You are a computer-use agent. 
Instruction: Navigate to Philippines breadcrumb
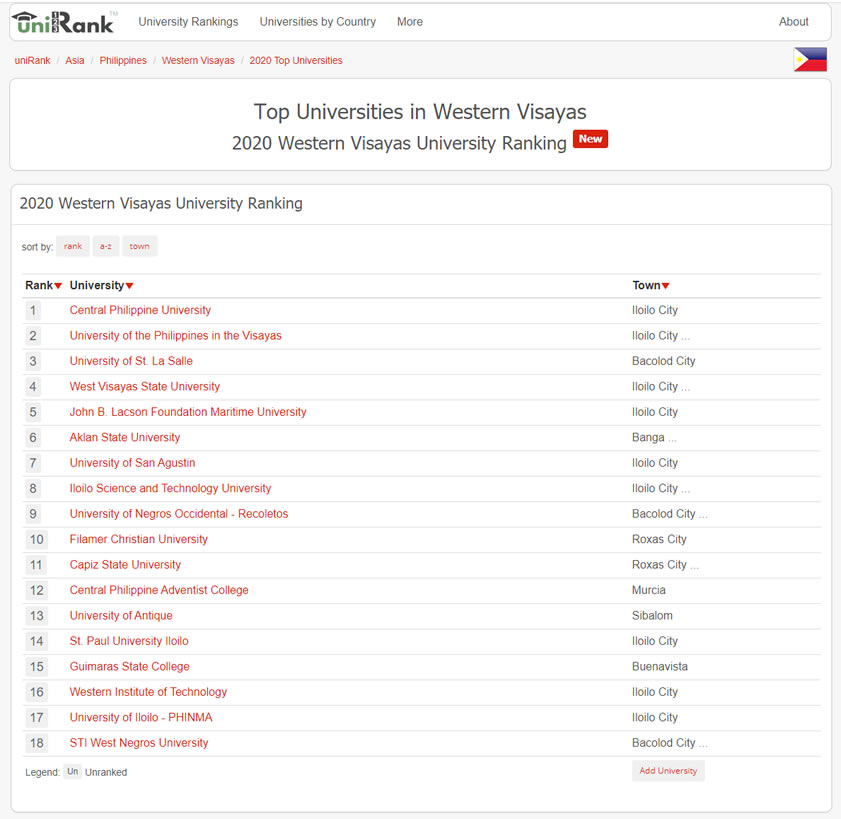pos(123,61)
